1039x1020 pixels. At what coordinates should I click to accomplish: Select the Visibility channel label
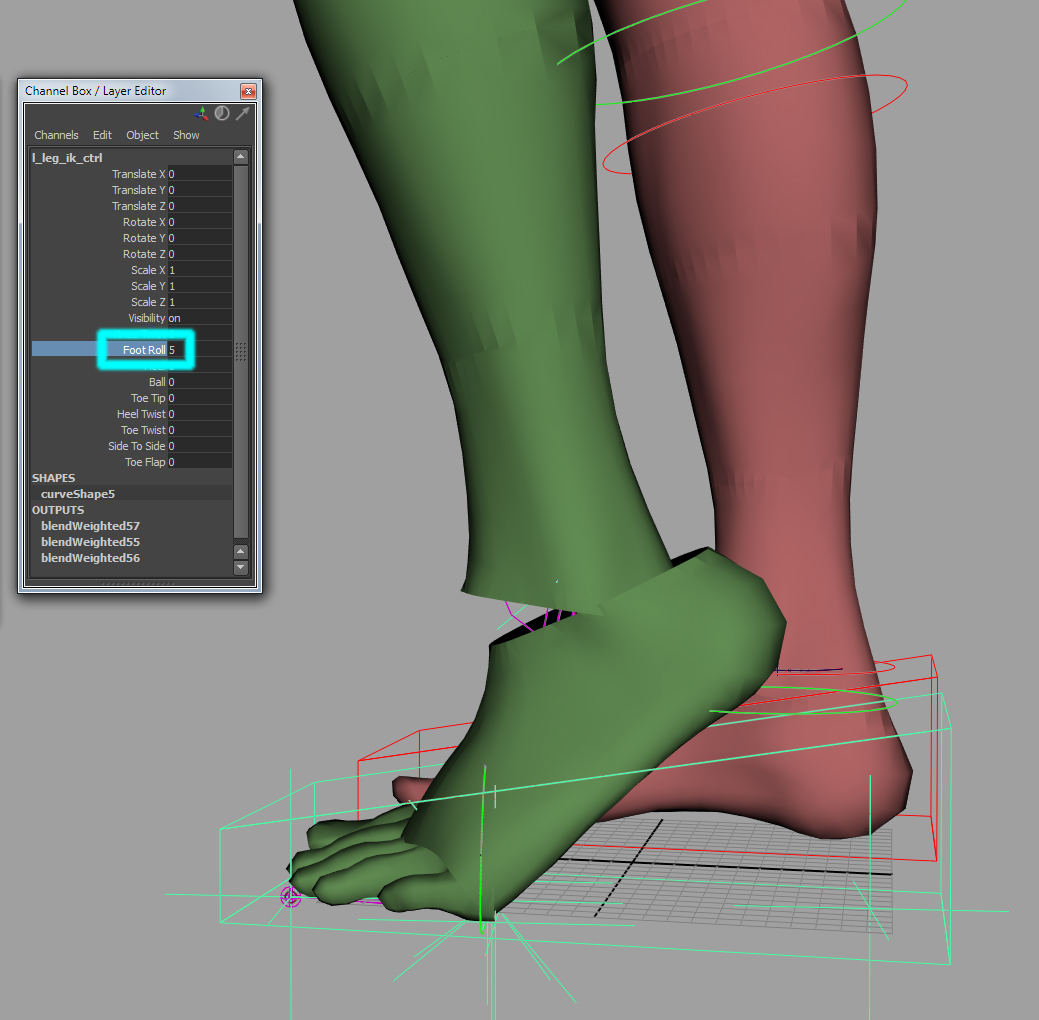click(146, 318)
